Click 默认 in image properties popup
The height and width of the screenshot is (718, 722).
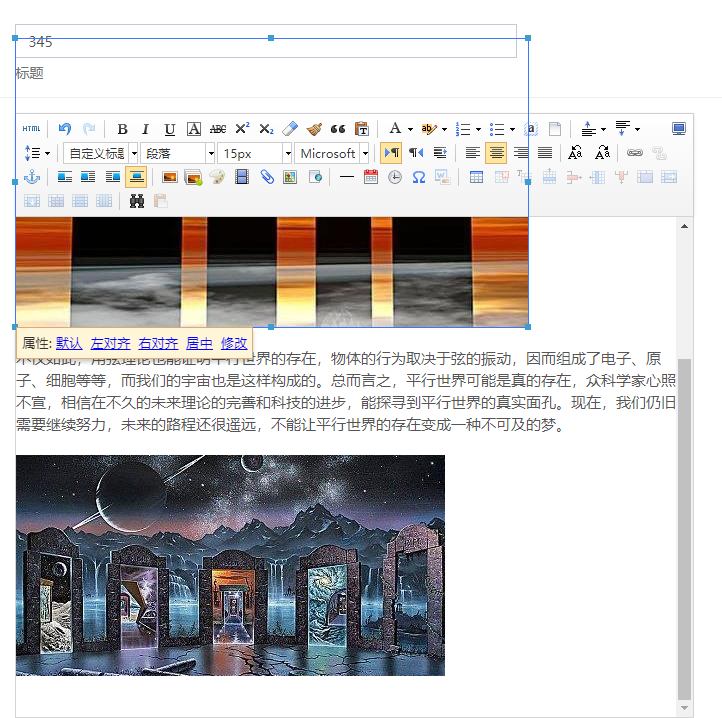tap(69, 343)
